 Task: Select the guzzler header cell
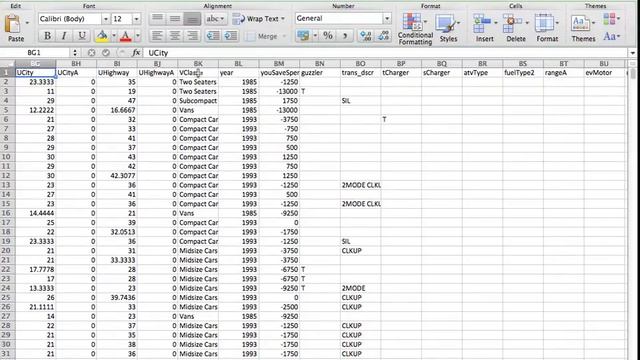pos(320,73)
